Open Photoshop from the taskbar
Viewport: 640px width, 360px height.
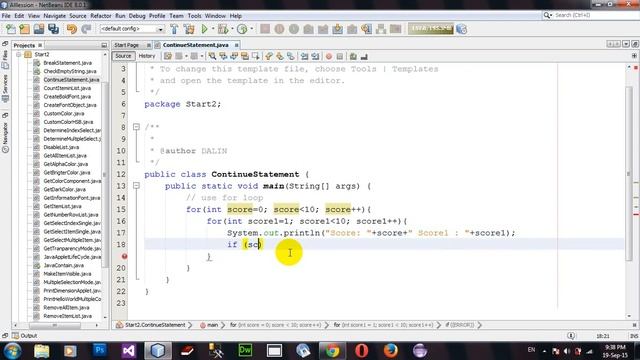coord(100,350)
